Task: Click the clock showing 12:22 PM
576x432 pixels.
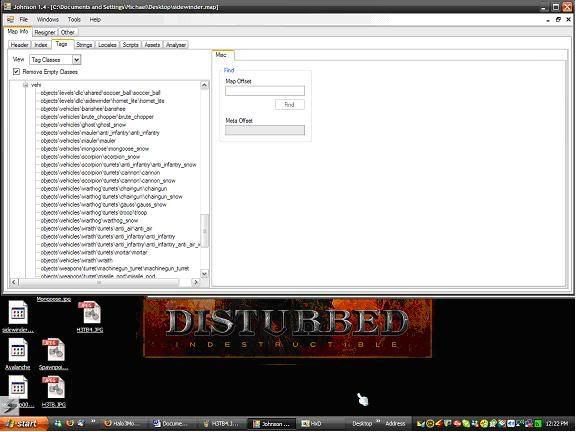Action: (x=557, y=424)
